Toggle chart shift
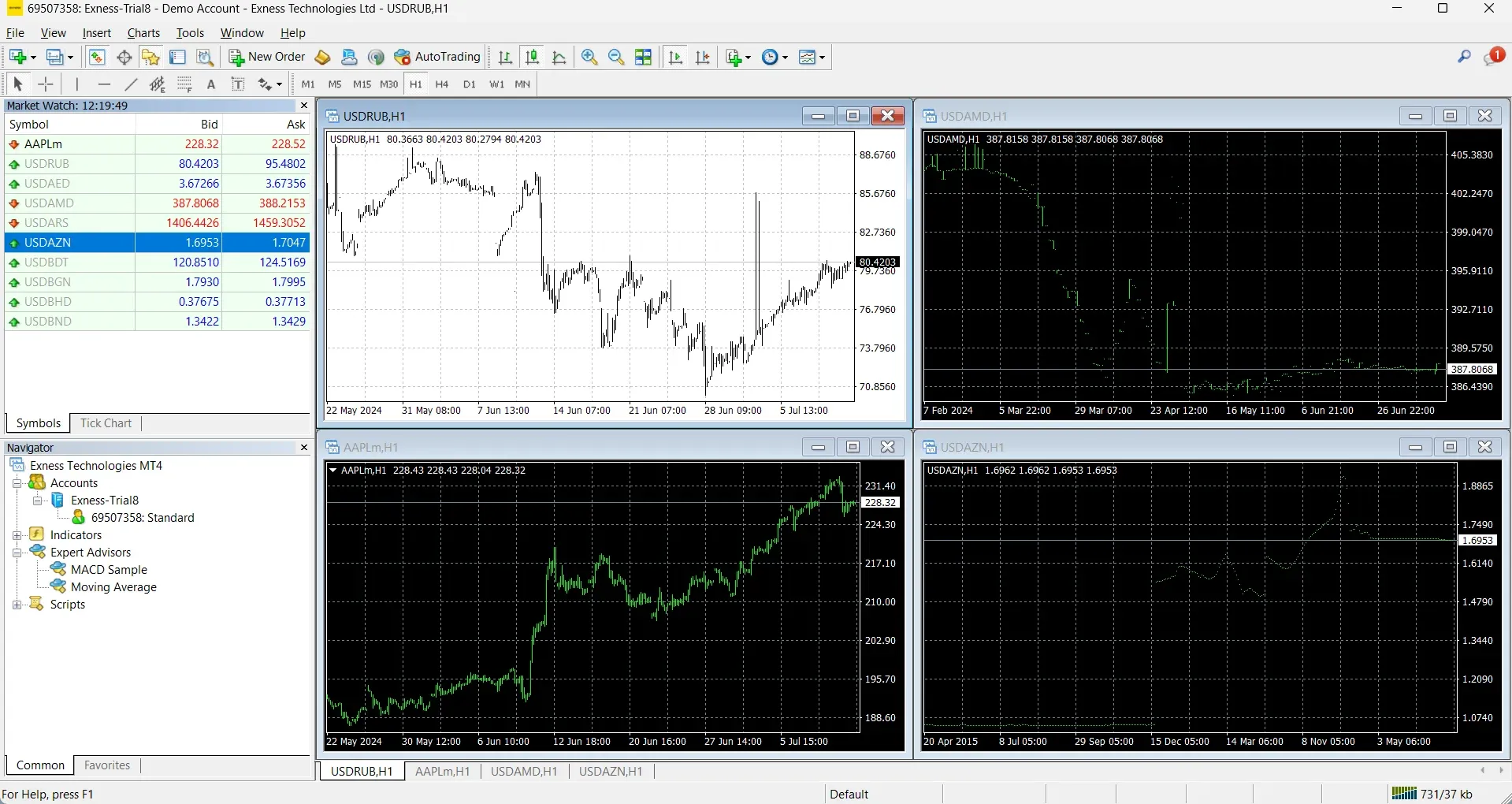The width and height of the screenshot is (1512, 804). (x=702, y=57)
